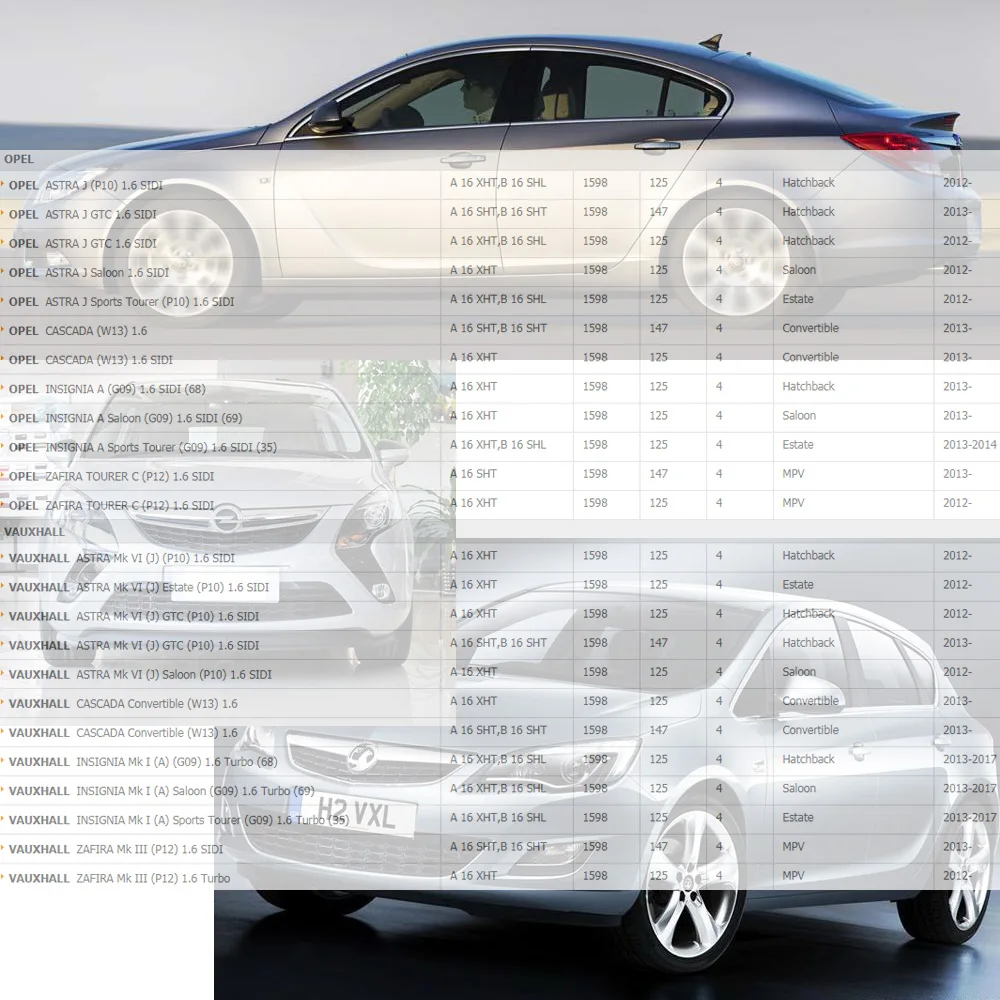The image size is (1000, 1000).
Task: Click 2012- in VAUXHALL ASTRA Saloon (P10) row
Action: [x=957, y=672]
